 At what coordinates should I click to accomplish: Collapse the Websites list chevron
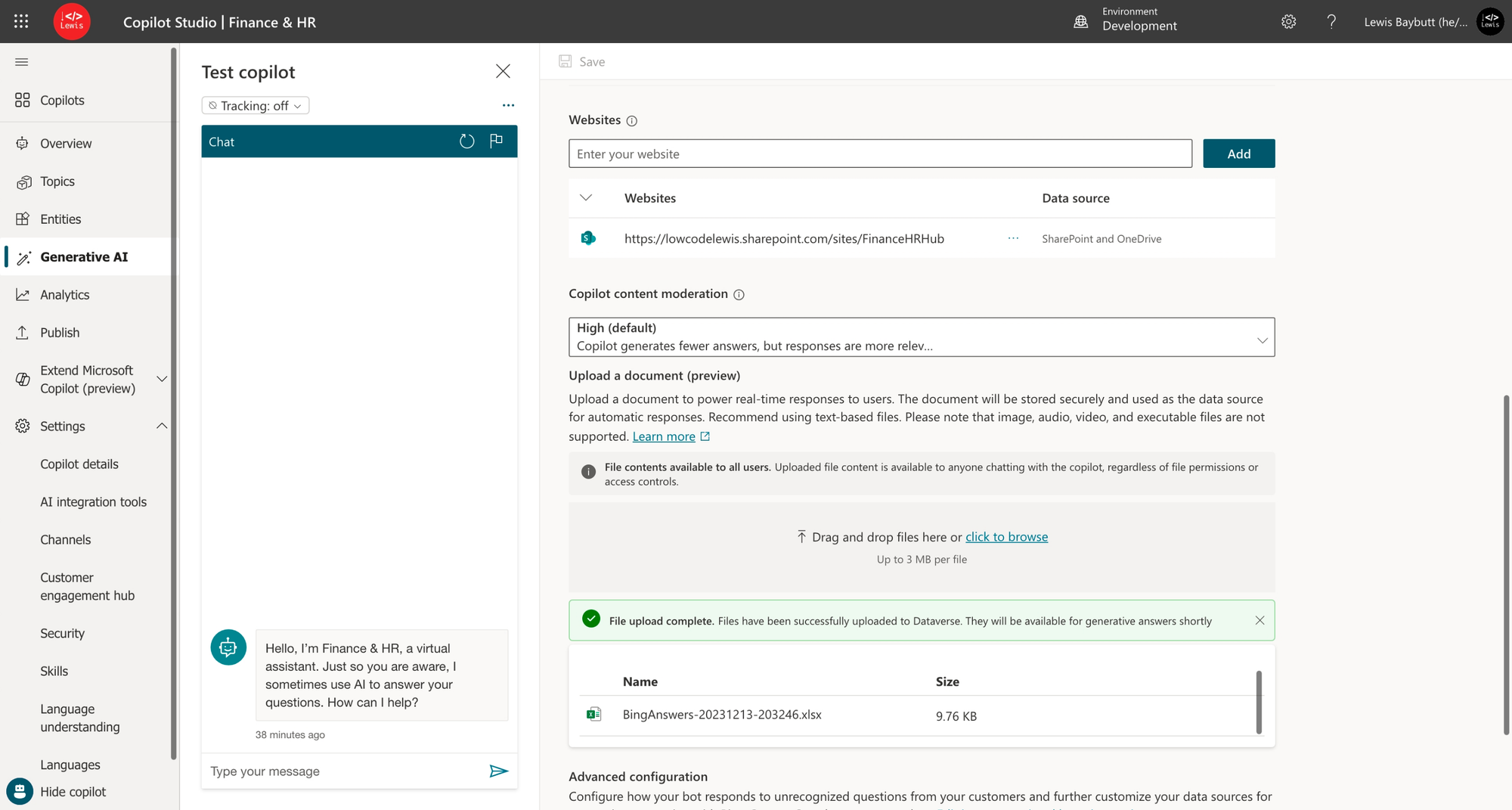click(586, 198)
